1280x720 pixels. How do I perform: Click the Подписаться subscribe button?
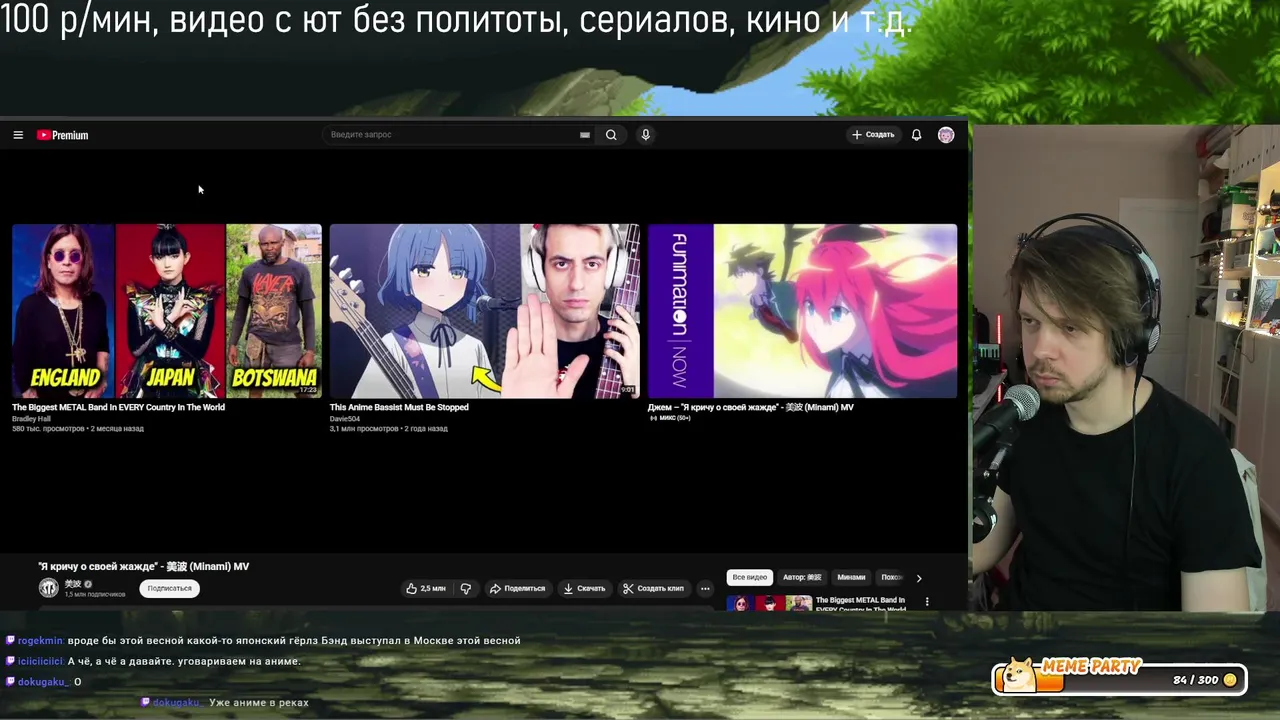[170, 588]
